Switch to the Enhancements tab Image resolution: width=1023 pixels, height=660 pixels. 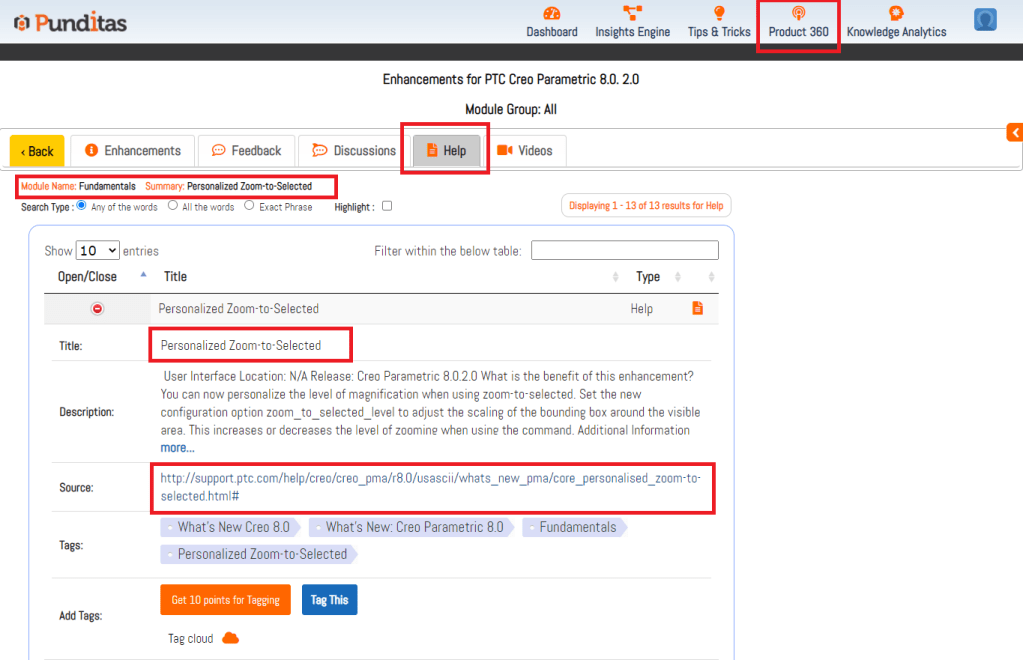click(x=133, y=151)
